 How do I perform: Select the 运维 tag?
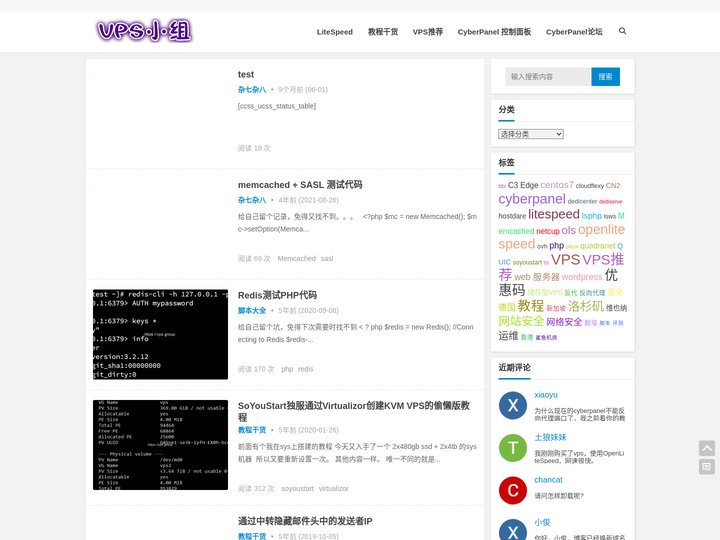pyautogui.click(x=508, y=336)
